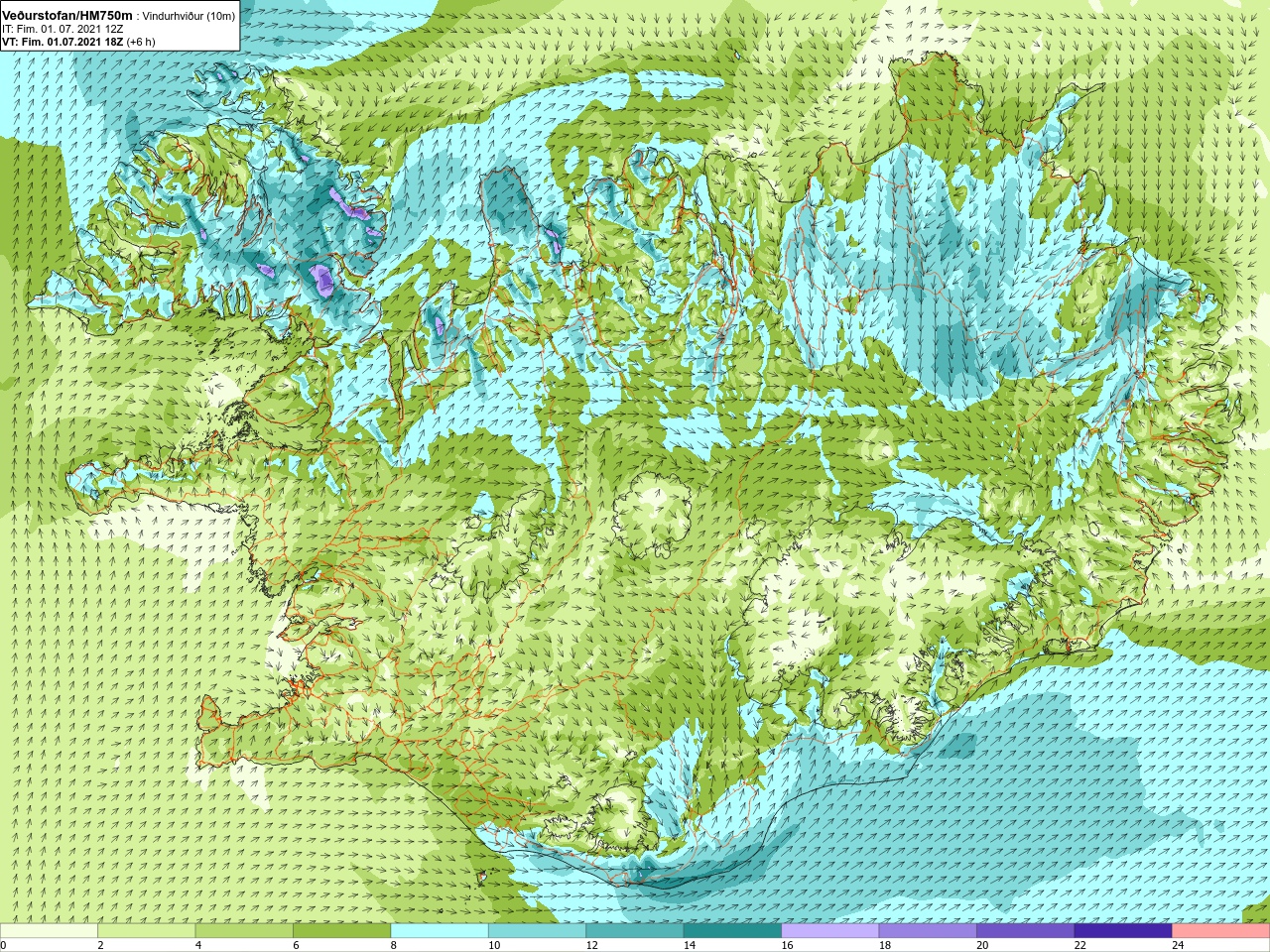Click the medium green 4–6 legend swatch
This screenshot has width=1270, height=952.
pyautogui.click(x=244, y=931)
